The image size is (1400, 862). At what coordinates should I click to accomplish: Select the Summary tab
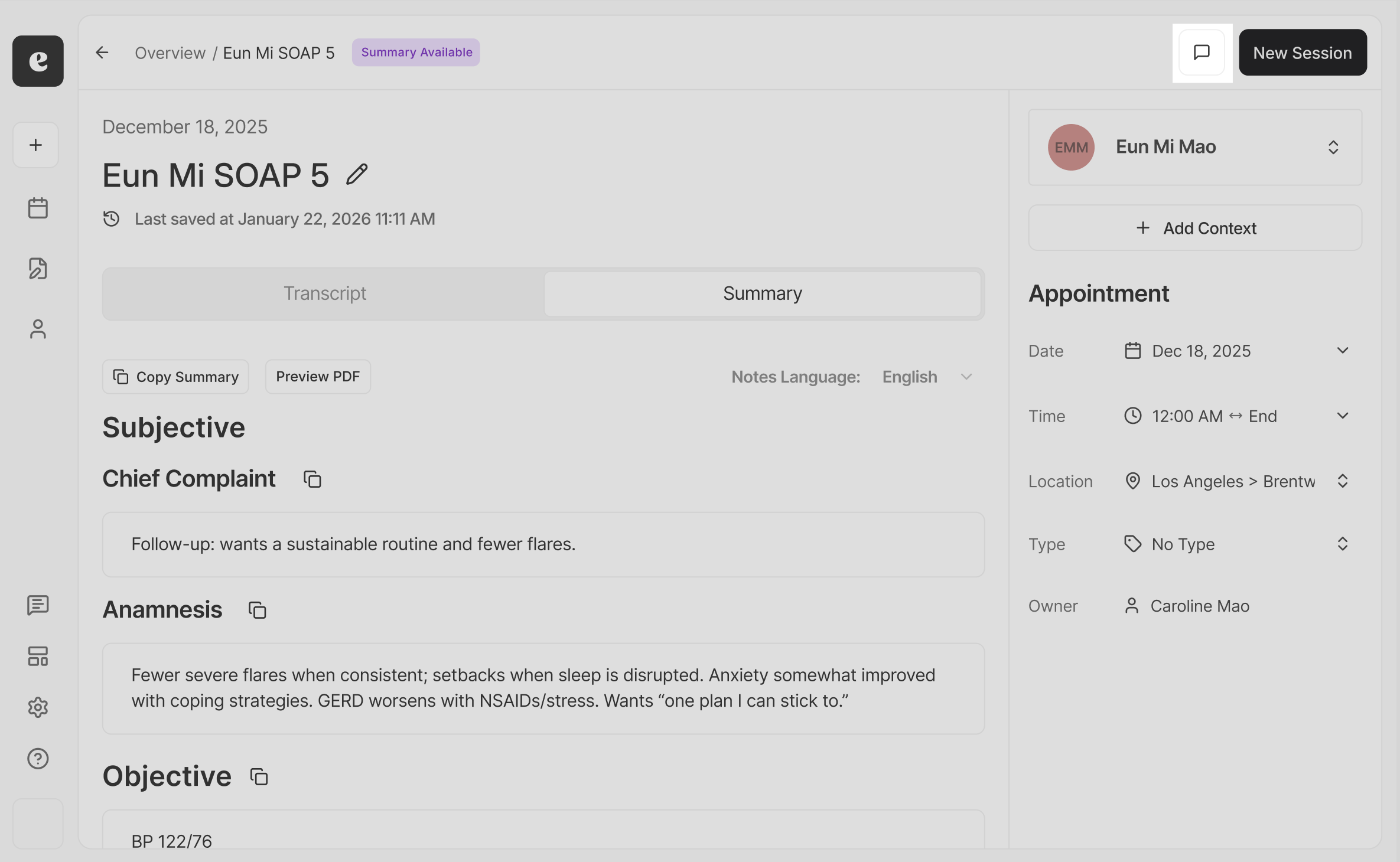pyautogui.click(x=762, y=293)
